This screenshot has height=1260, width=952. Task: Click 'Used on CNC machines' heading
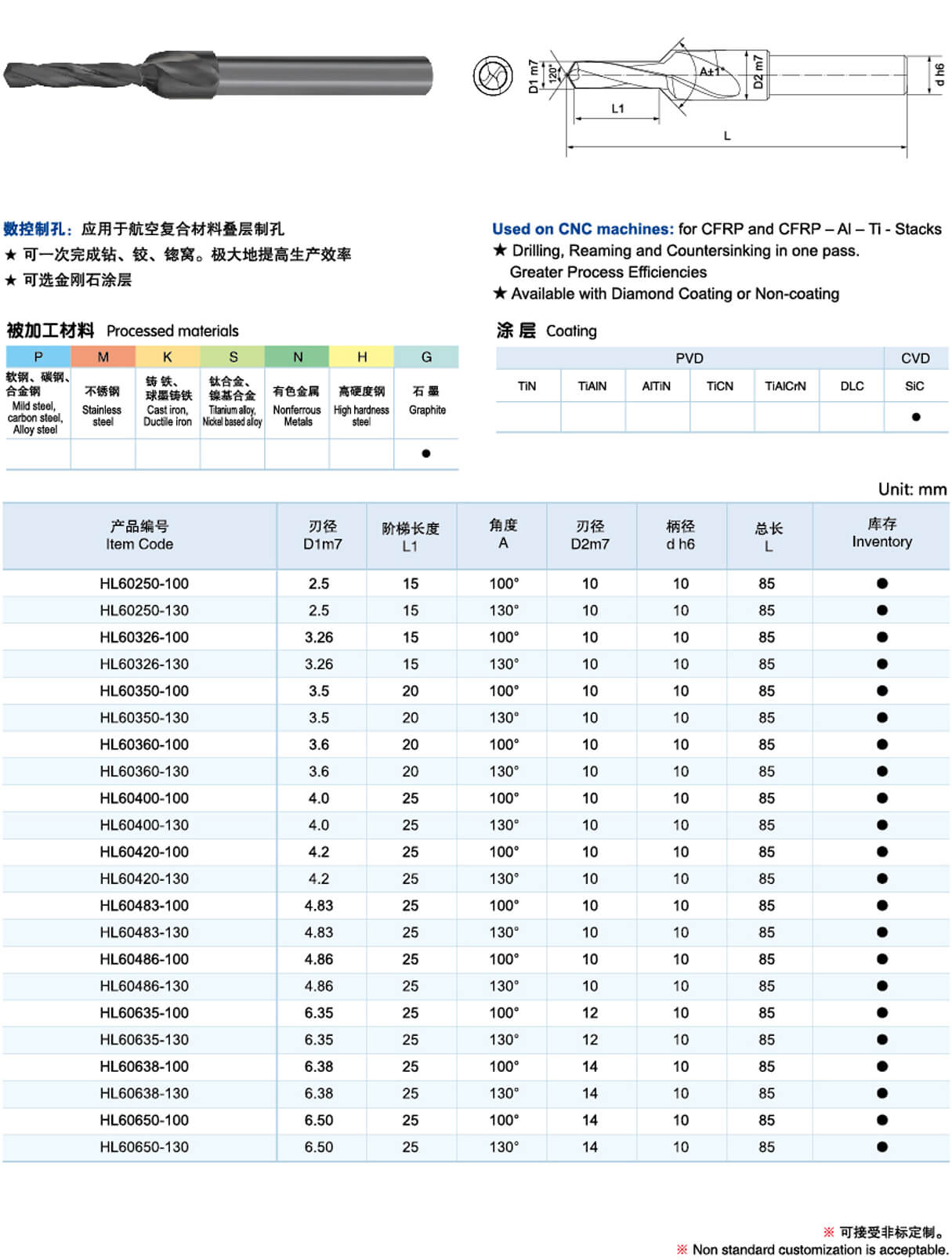click(x=582, y=229)
